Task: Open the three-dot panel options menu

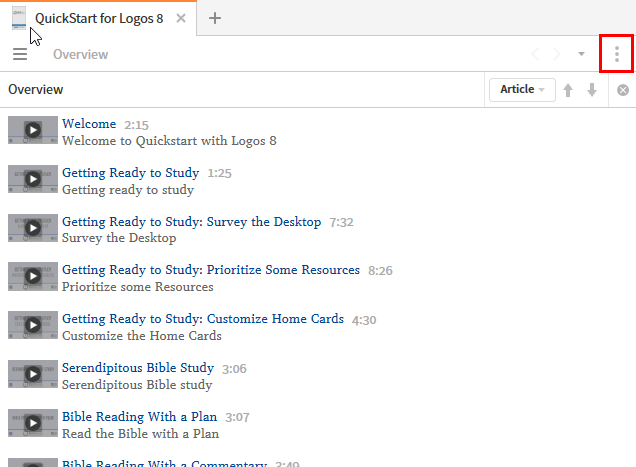Action: pos(617,54)
